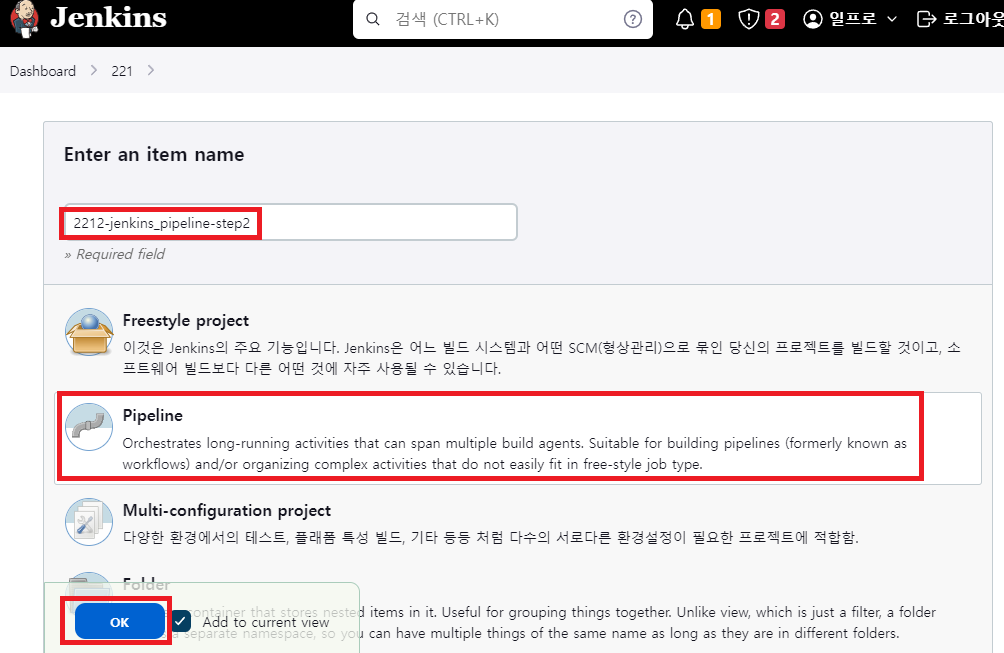Select the Pipeline pipe icon
This screenshot has width=1004, height=653.
point(89,426)
